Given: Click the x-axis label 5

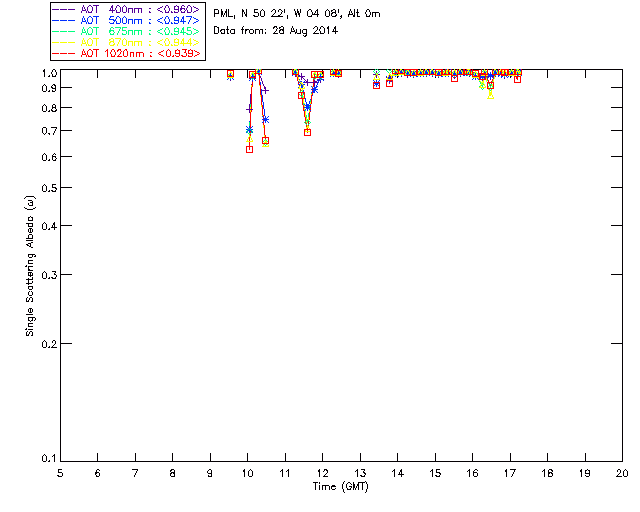Looking at the screenshot, I should coord(60,474).
